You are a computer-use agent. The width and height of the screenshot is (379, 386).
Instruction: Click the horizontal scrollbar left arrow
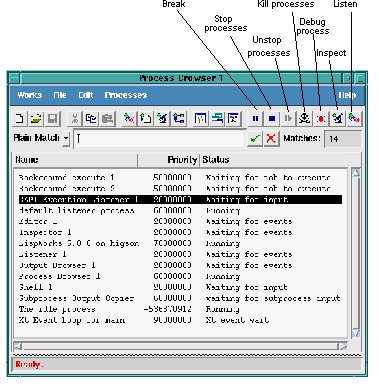[18, 346]
